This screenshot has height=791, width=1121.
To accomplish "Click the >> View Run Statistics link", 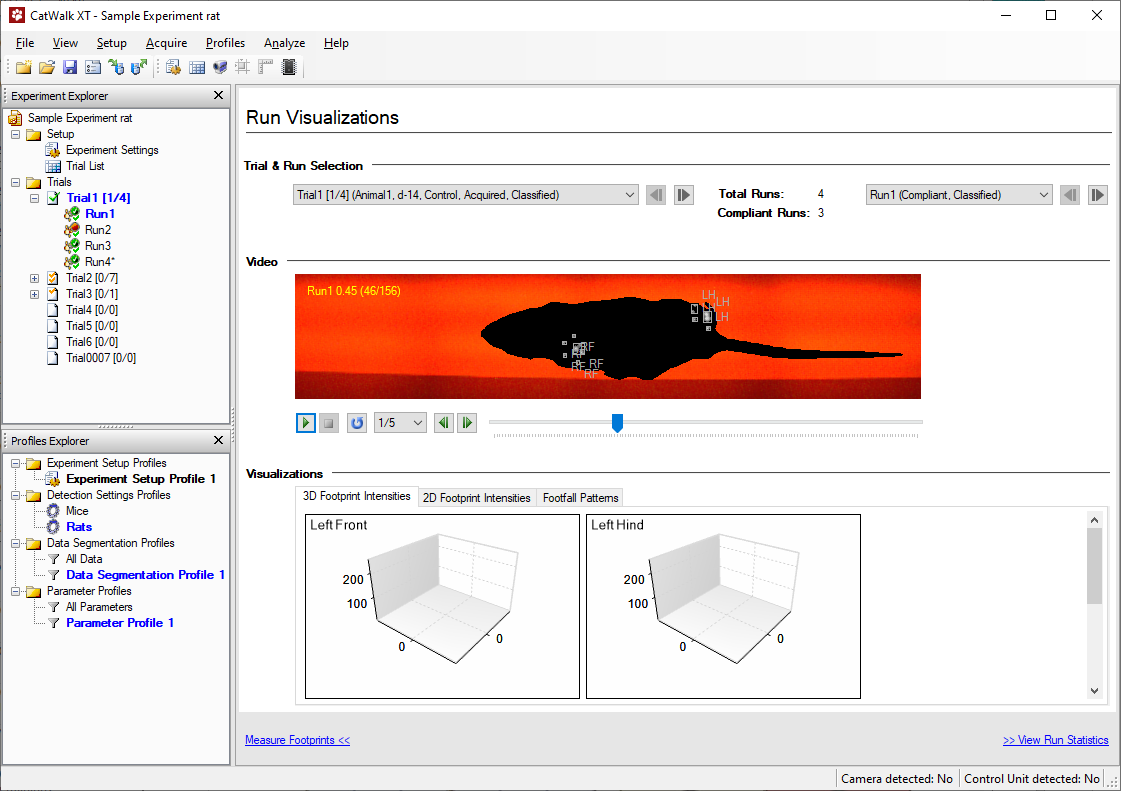I will 1055,740.
